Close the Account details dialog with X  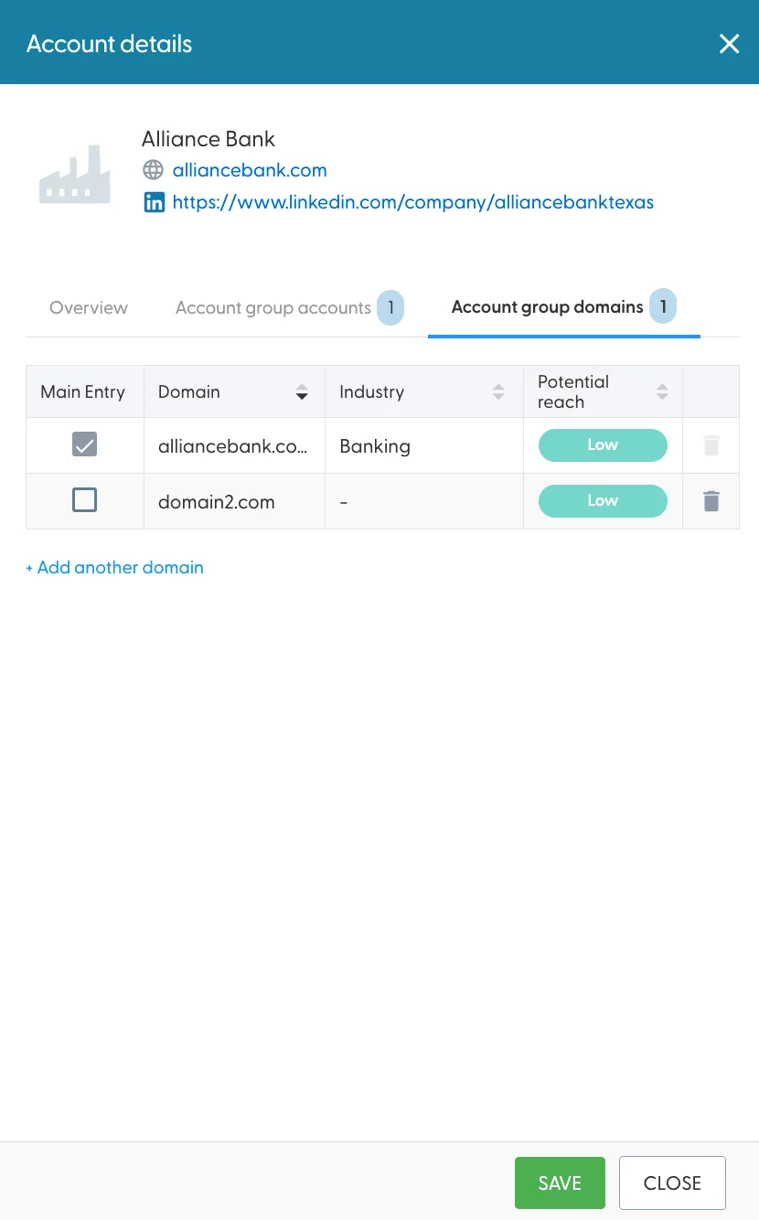(729, 43)
